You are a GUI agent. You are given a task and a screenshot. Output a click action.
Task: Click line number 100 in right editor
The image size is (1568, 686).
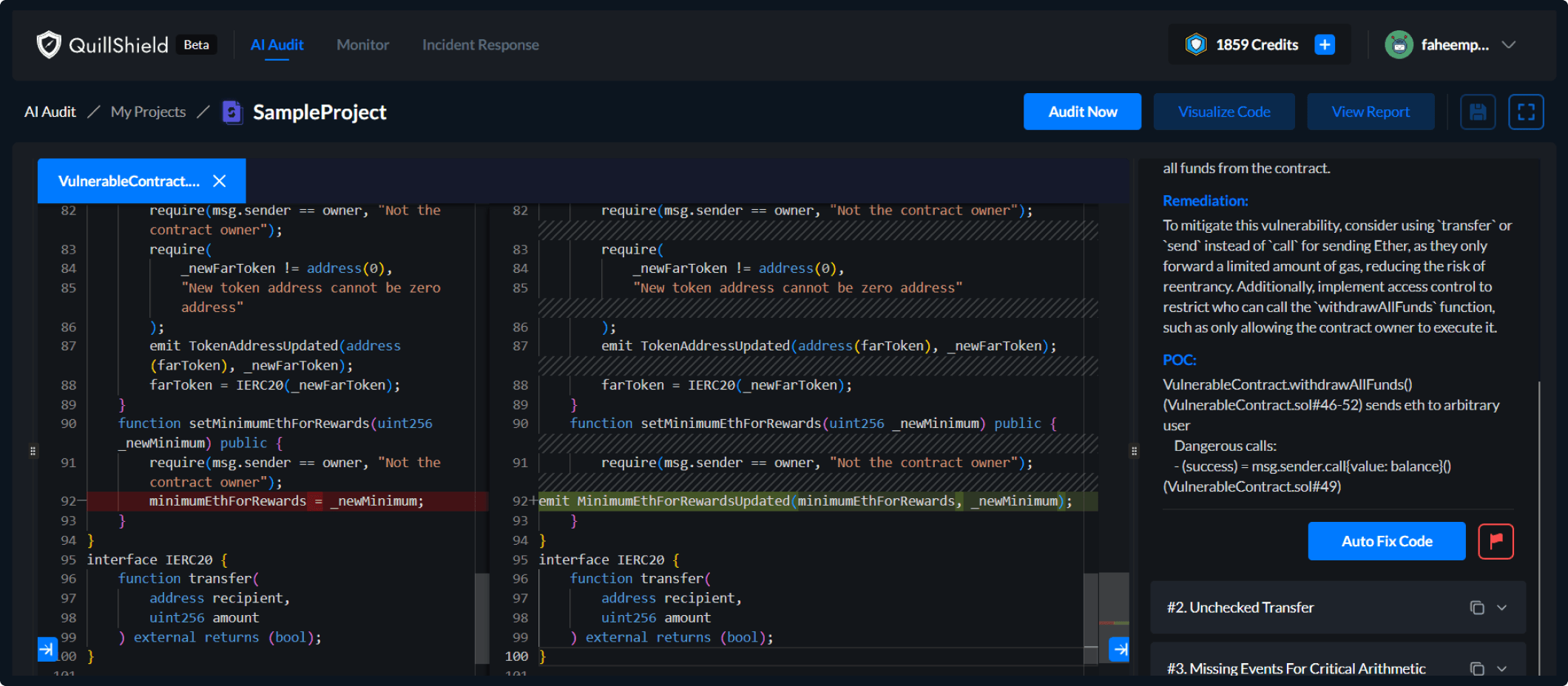coord(516,656)
